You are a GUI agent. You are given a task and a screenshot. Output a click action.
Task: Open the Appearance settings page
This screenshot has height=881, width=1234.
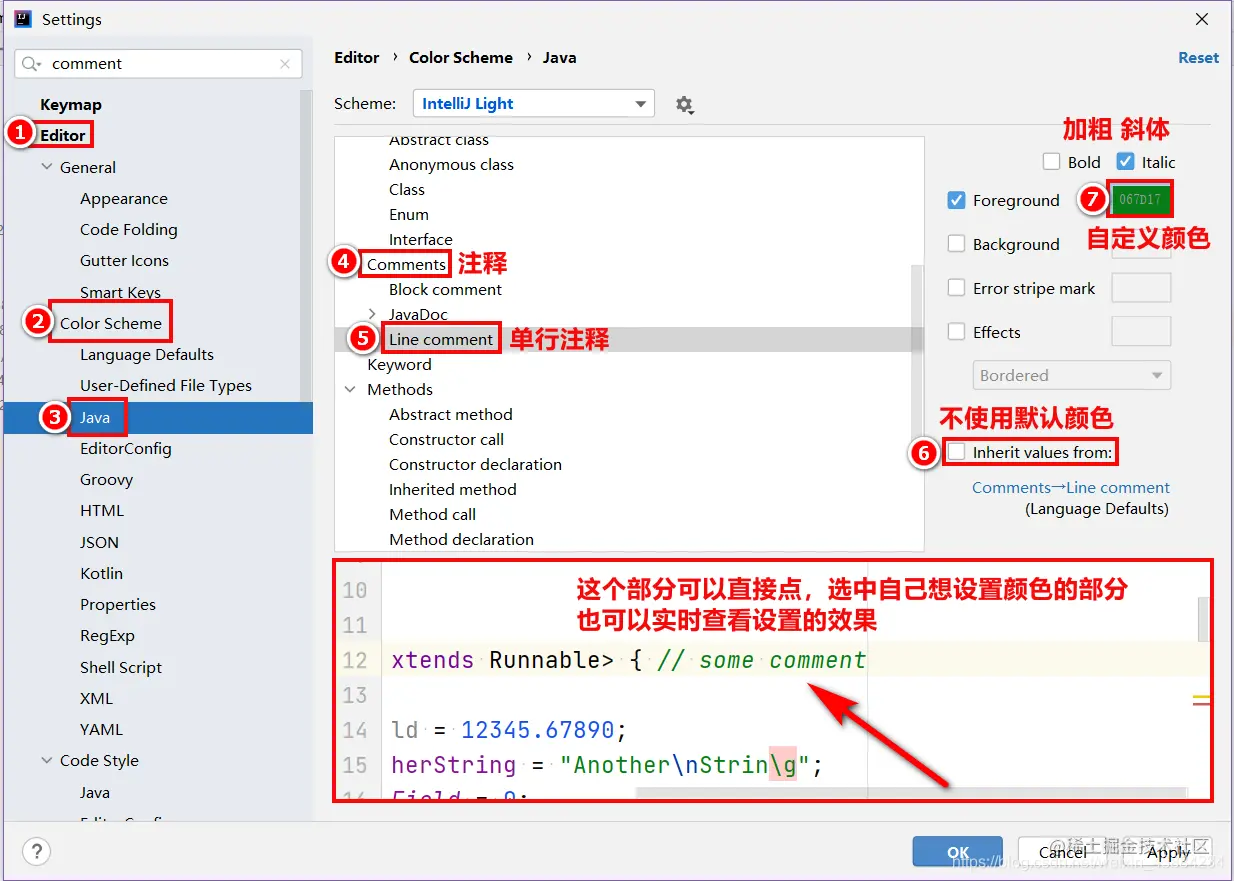(x=124, y=198)
